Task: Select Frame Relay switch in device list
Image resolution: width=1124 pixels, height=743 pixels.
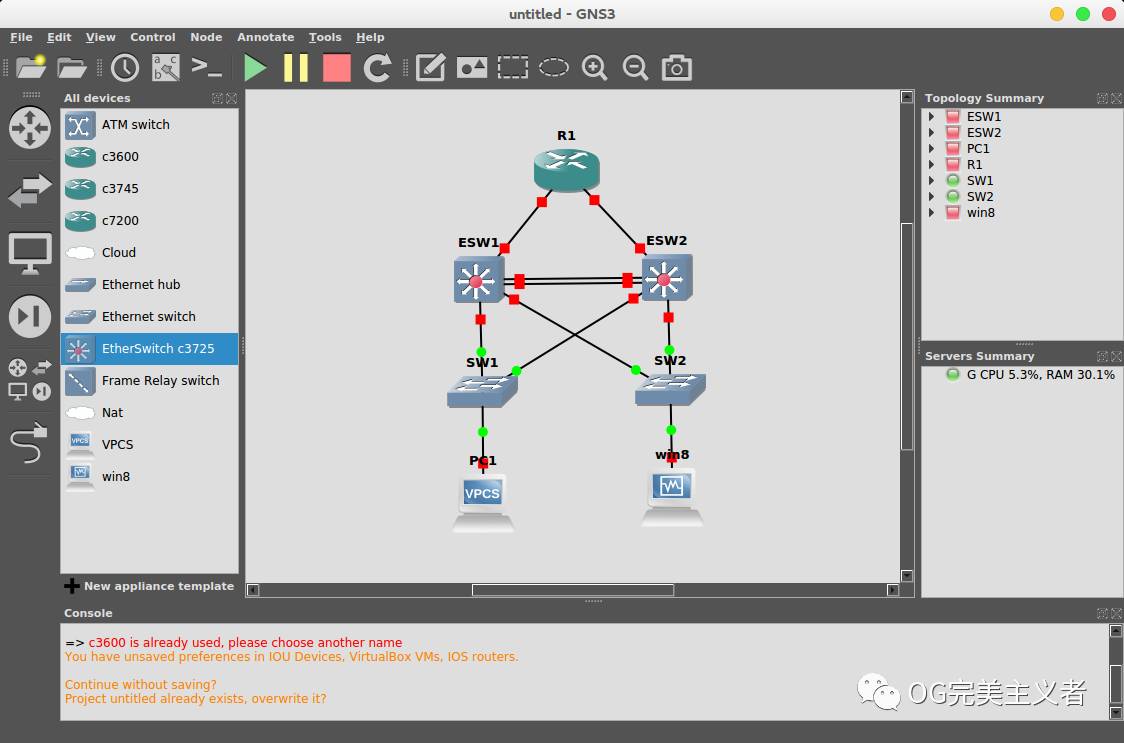Action: [149, 381]
